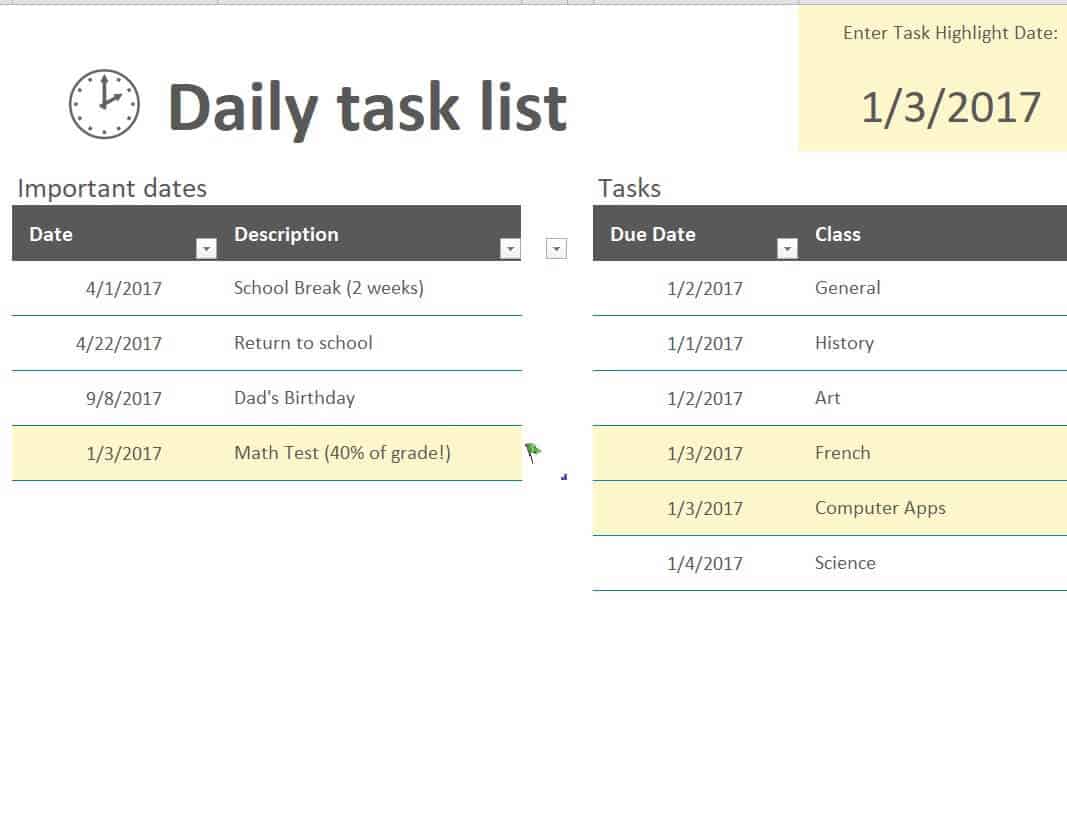1067x825 pixels.
Task: Select the Return to school cell
Action: 371,343
